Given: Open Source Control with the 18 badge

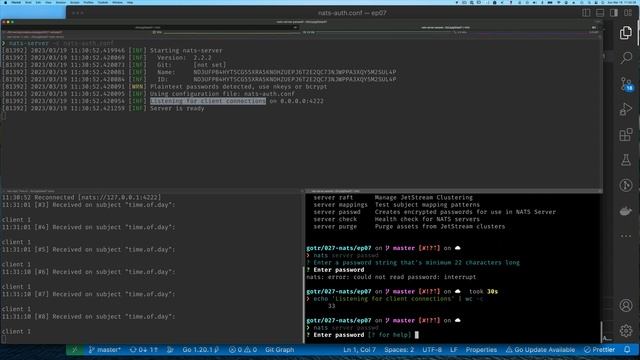Looking at the screenshot, I should click(x=626, y=84).
